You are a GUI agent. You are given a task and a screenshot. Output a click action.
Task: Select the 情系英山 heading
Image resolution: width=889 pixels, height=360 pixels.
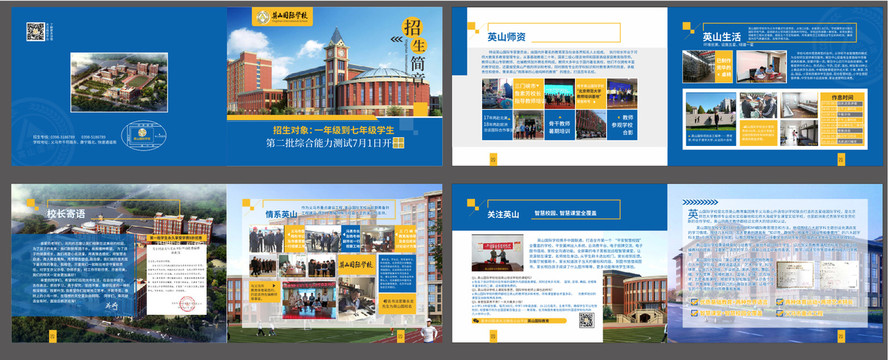(x=281, y=214)
